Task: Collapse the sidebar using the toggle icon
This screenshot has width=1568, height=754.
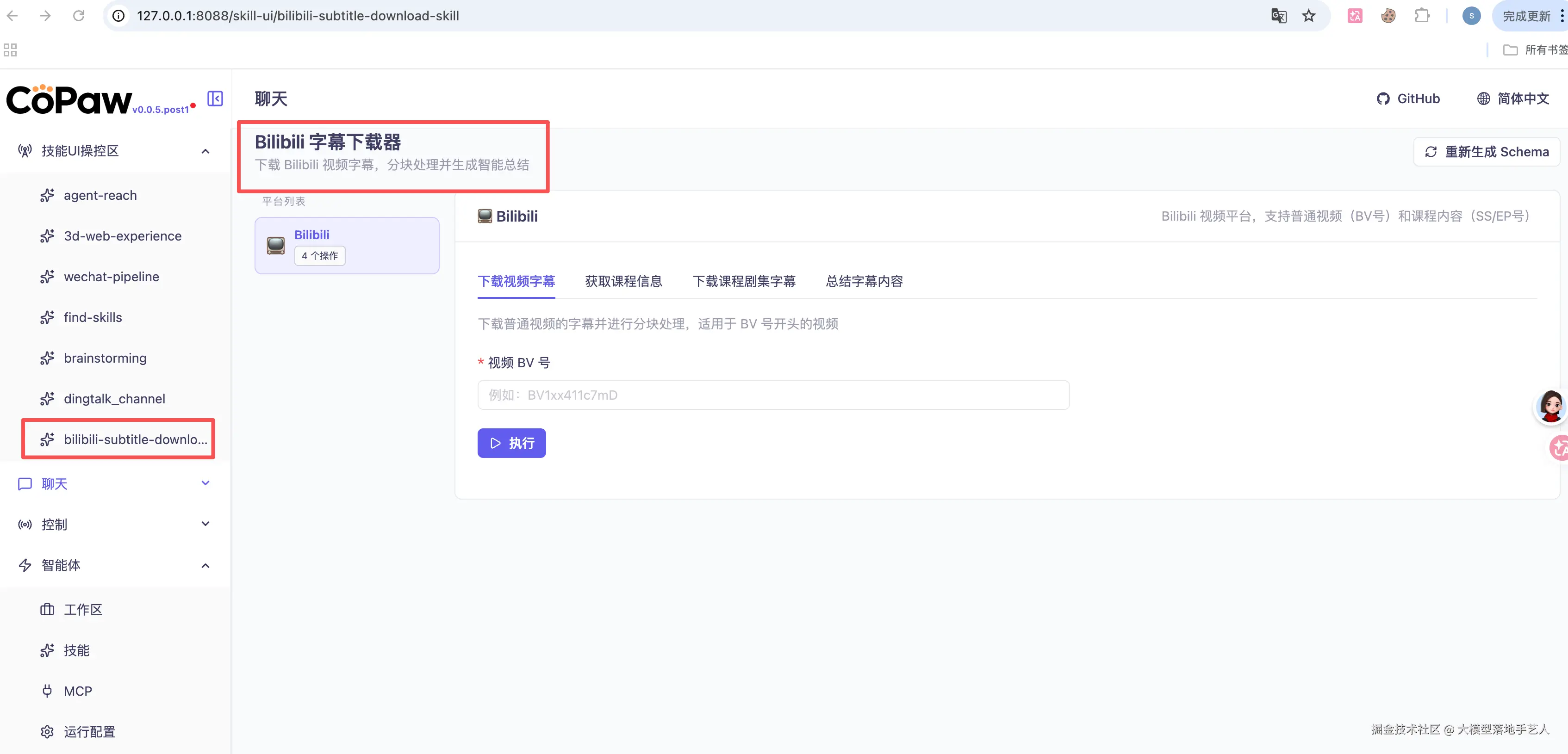Action: tap(215, 99)
